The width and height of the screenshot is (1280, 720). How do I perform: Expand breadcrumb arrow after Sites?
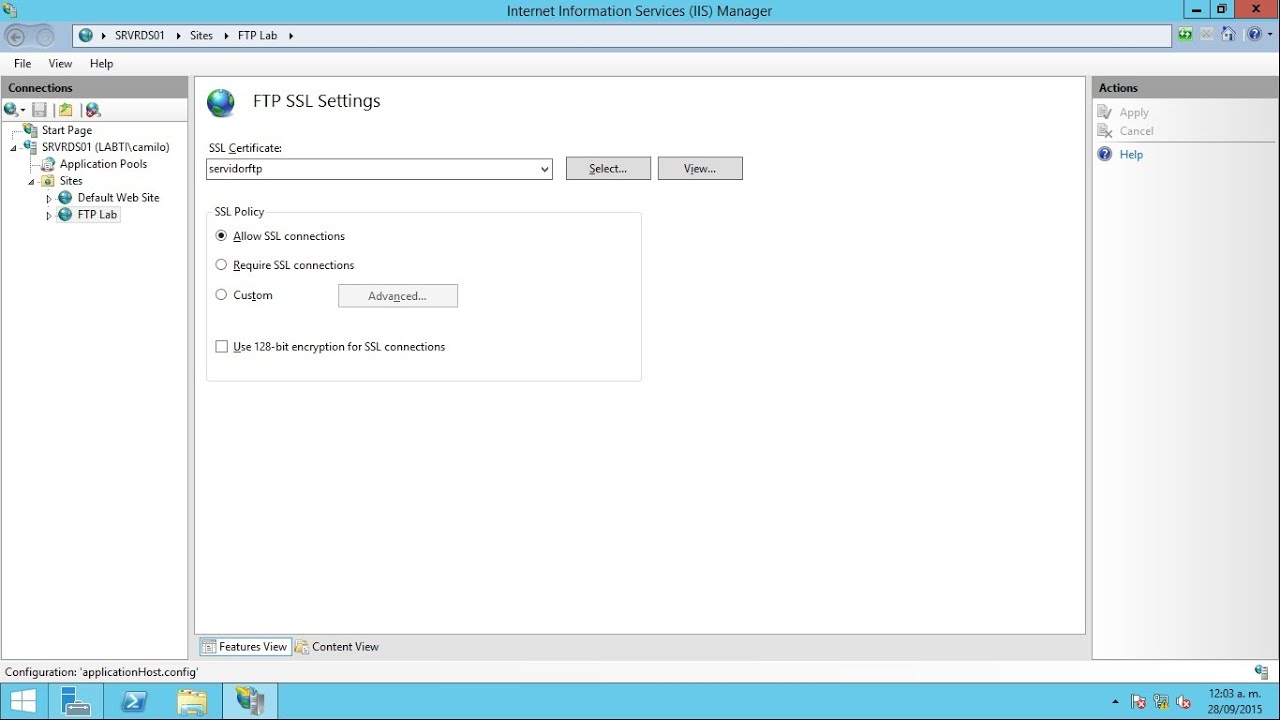(226, 36)
